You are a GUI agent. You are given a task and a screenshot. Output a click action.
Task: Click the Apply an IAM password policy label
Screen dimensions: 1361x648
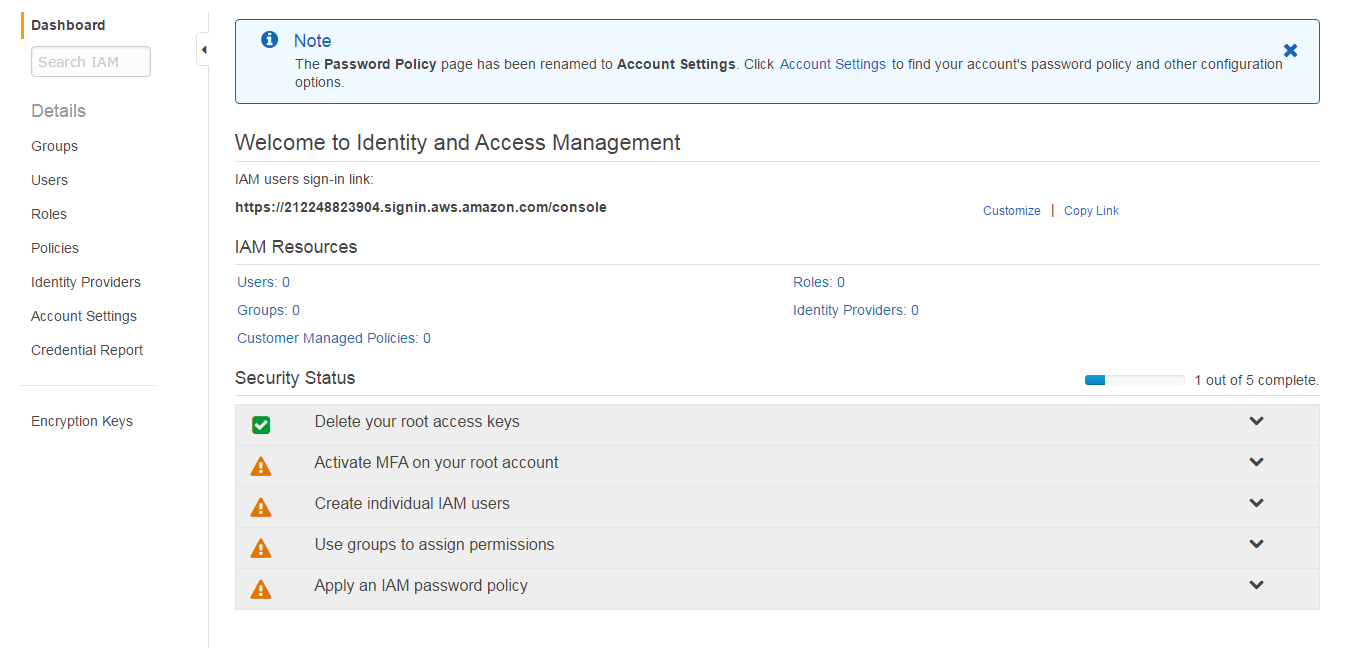(421, 585)
